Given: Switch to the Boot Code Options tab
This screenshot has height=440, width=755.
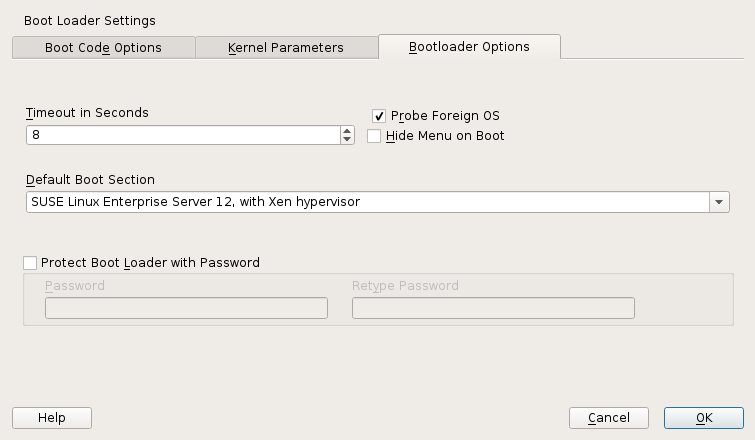Looking at the screenshot, I should click(x=103, y=48).
